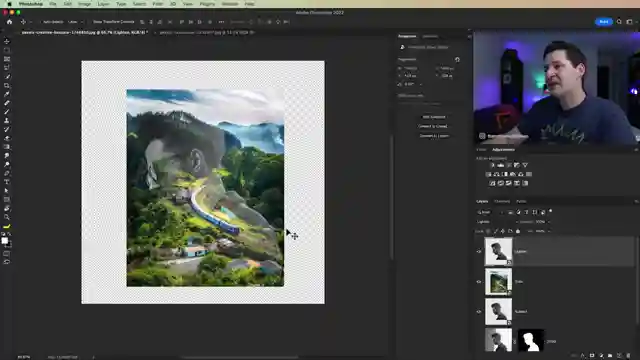
Task: Open the layer Opacity slider dropdown
Action: (x=549, y=222)
